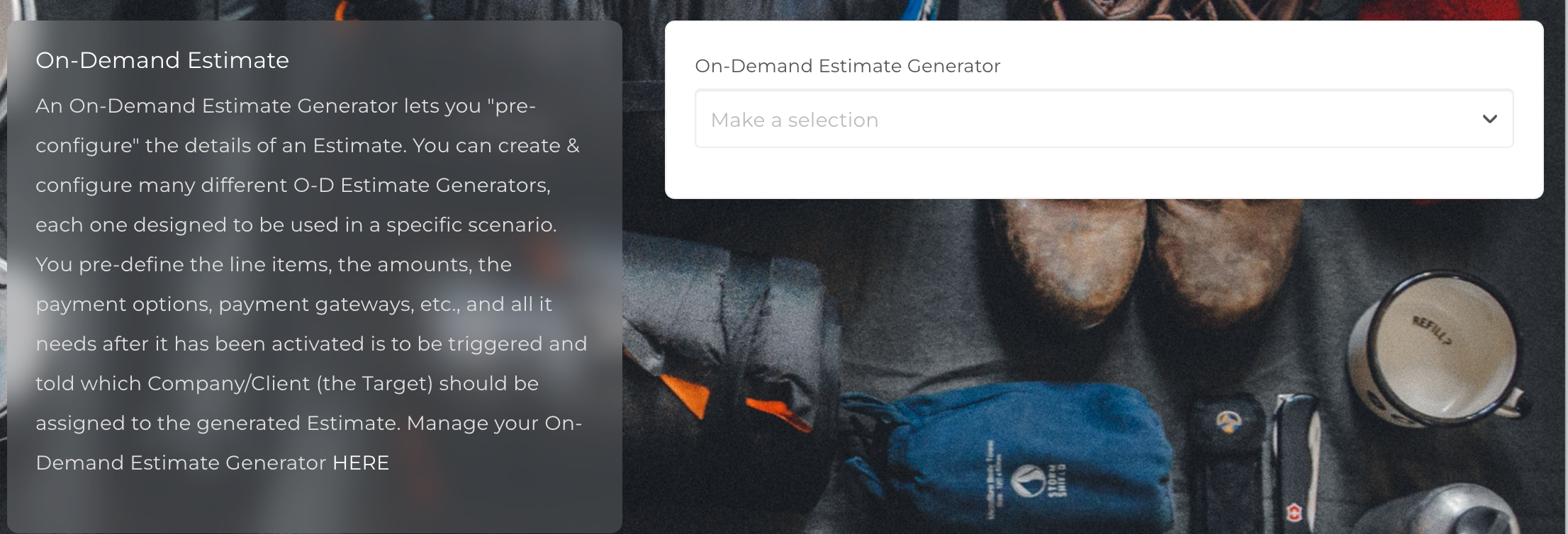Click the white card area below the dropdown
The image size is (1568, 534).
coord(1104,173)
